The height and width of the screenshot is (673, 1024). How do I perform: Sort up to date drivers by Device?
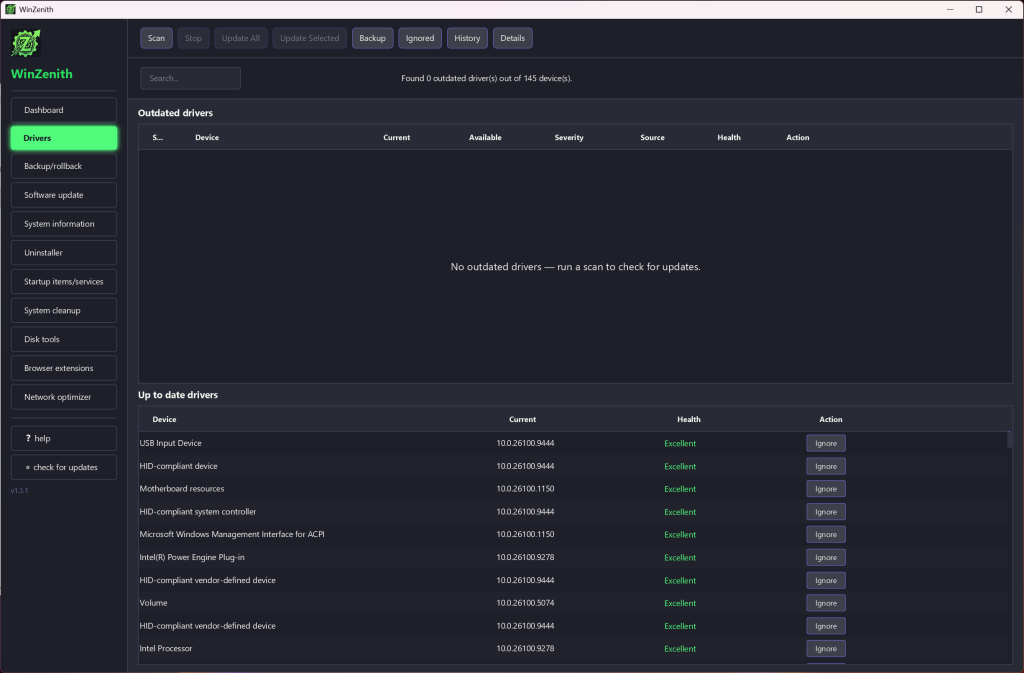164,419
